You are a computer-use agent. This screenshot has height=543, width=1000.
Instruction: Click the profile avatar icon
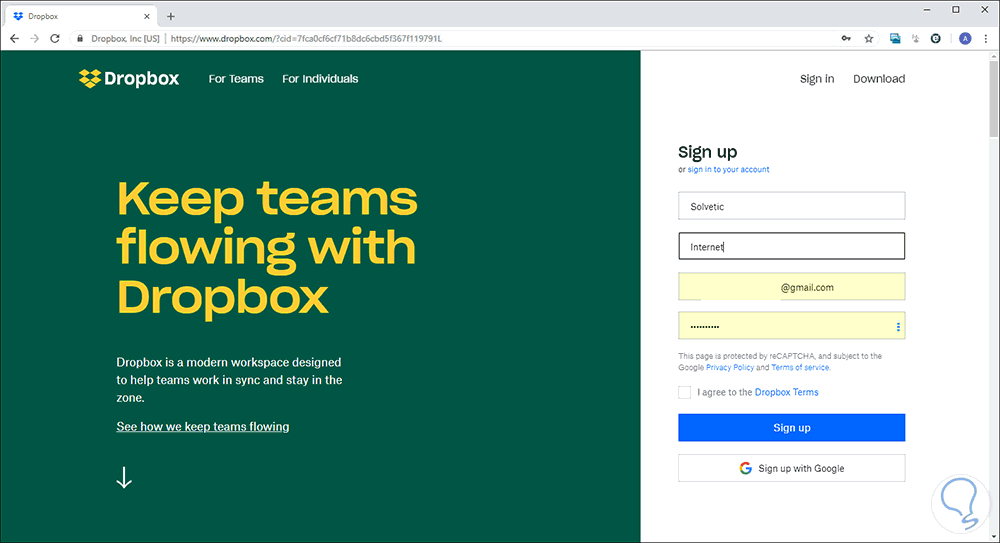tap(965, 38)
